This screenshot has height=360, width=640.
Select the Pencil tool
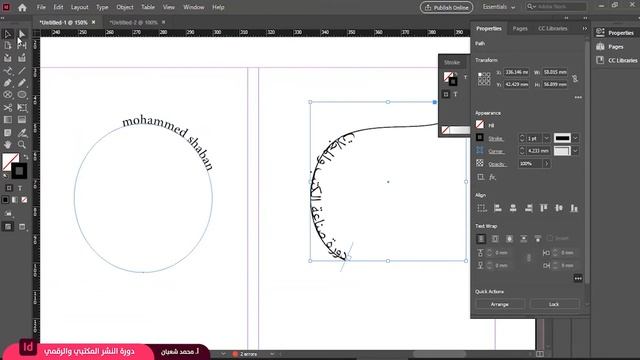point(22,83)
